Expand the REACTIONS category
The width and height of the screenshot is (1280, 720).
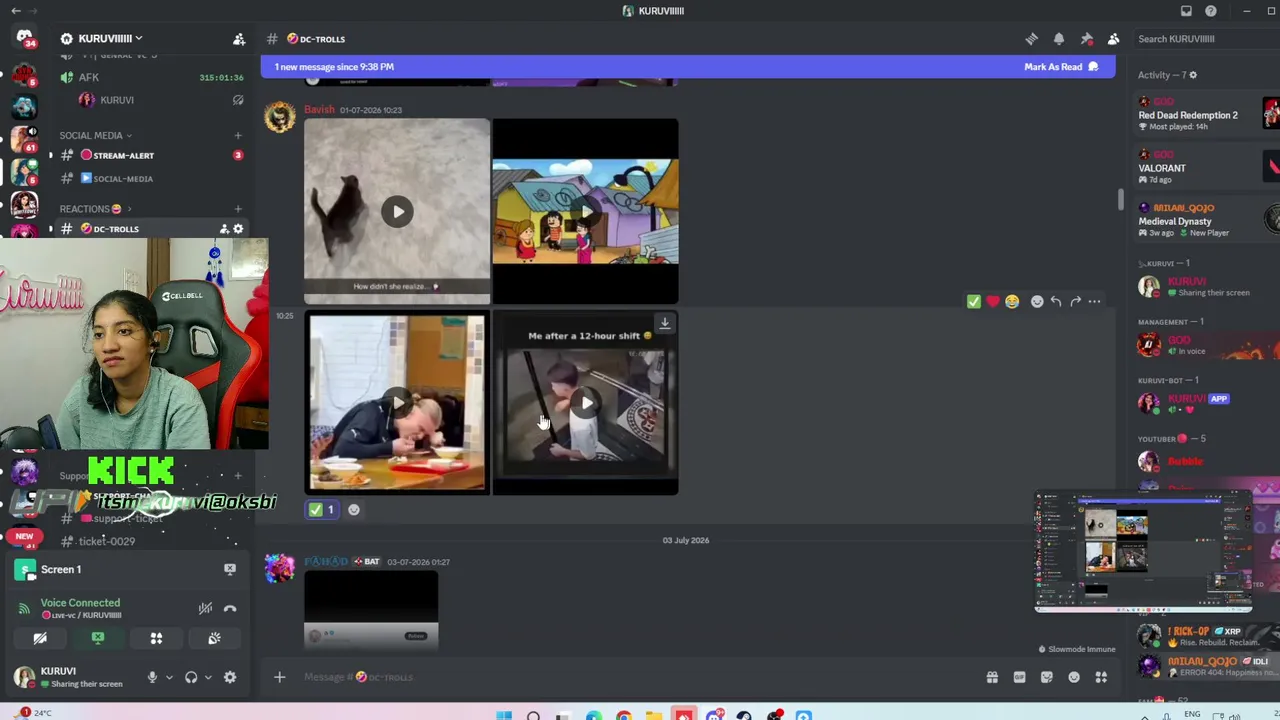95,209
